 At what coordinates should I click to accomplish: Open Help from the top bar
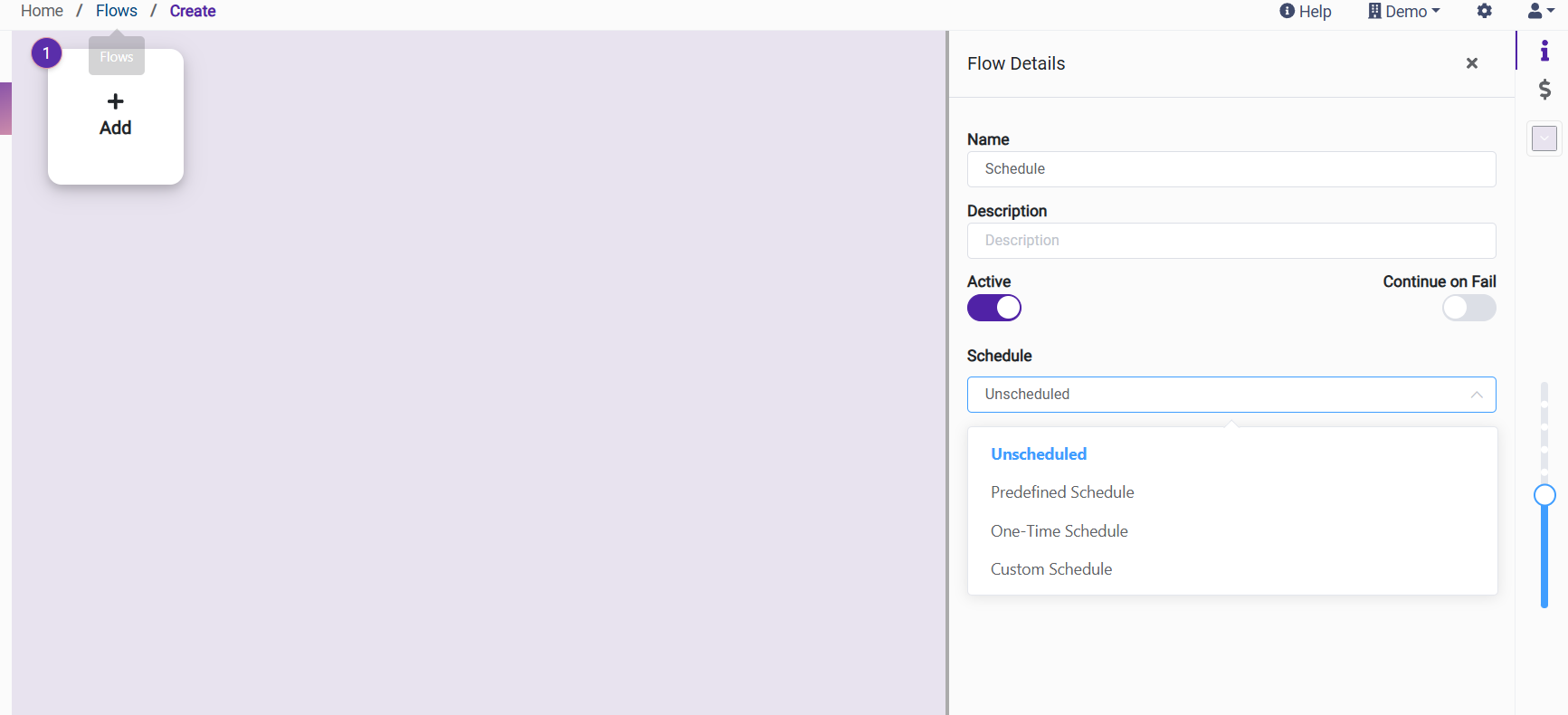[1305, 11]
